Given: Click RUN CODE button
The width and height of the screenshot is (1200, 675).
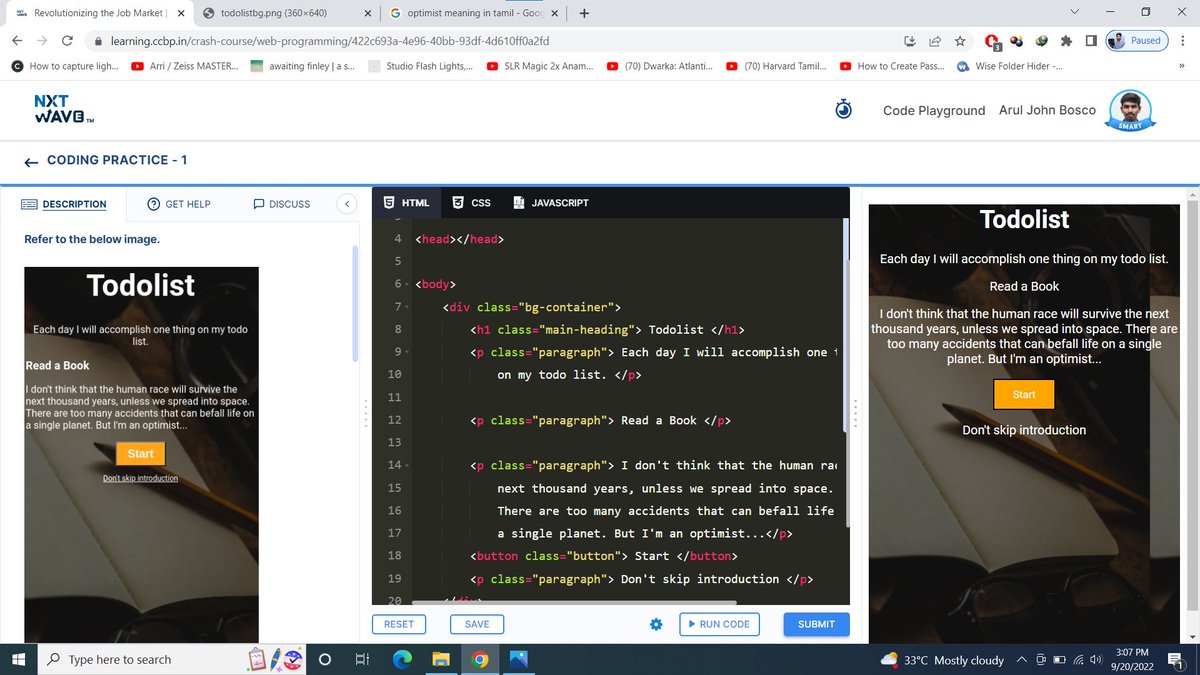Looking at the screenshot, I should click(719, 624).
